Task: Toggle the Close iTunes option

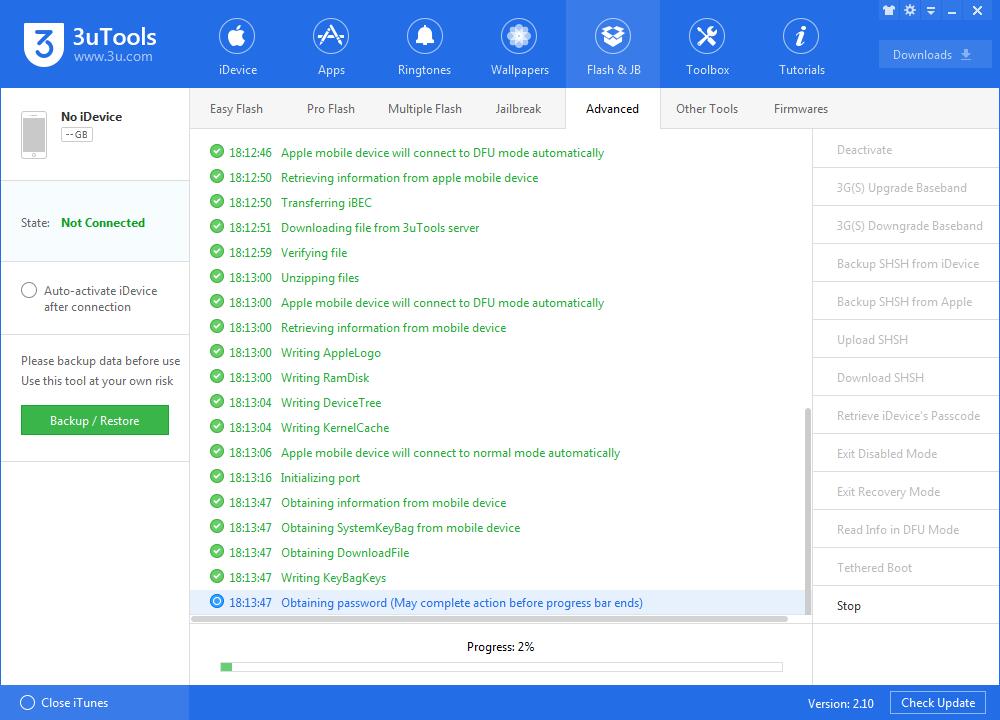Action: [x=27, y=703]
